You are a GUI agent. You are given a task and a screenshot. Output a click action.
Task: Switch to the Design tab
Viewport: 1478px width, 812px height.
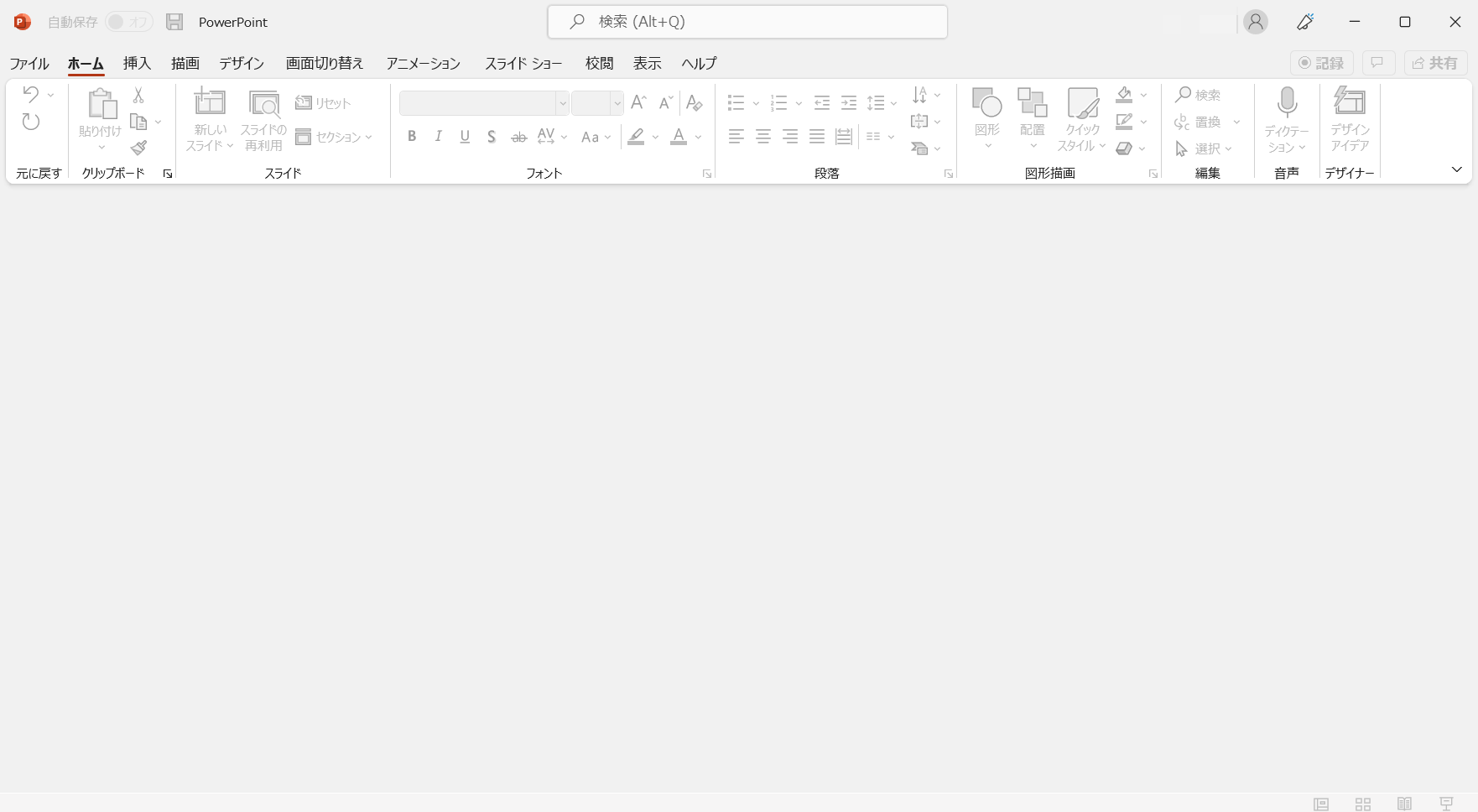point(242,63)
